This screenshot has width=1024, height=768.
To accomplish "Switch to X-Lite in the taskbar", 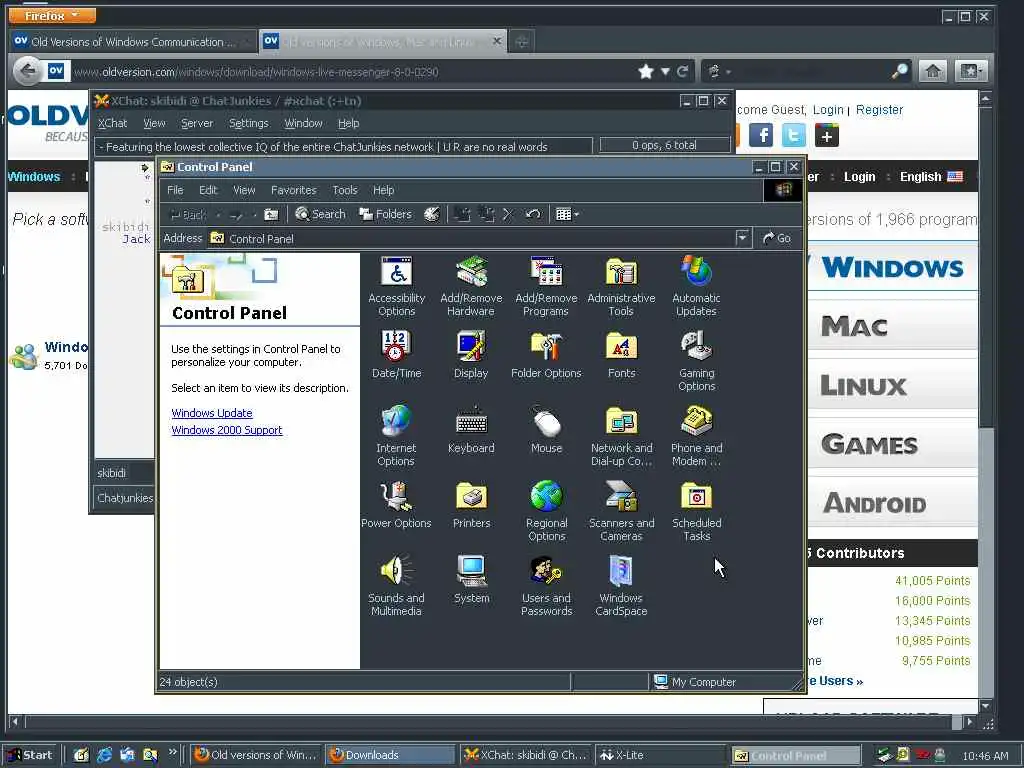I will (x=659, y=755).
